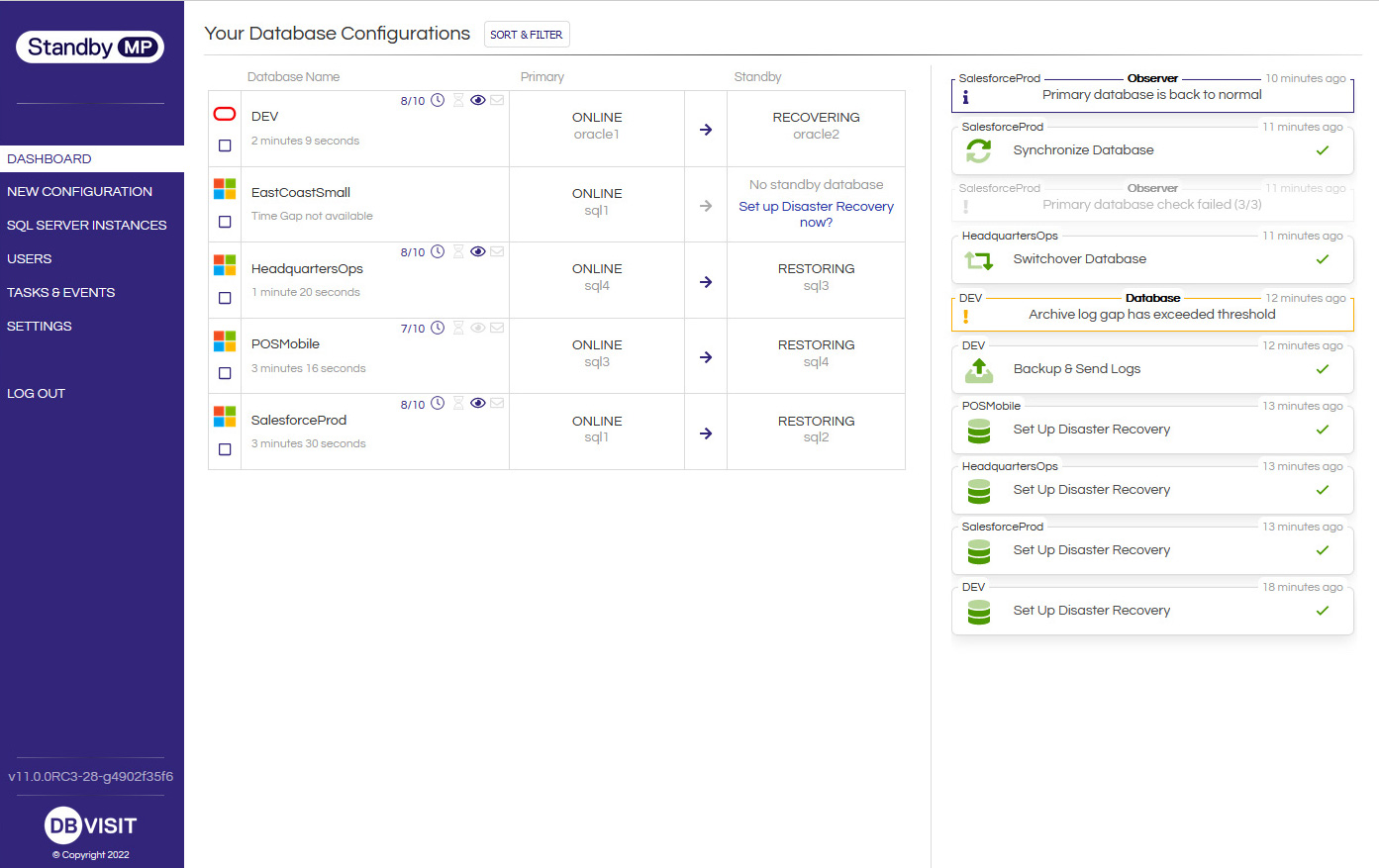The width and height of the screenshot is (1379, 868).
Task: Click the hourglass icon on POSMobile row
Action: click(x=458, y=328)
